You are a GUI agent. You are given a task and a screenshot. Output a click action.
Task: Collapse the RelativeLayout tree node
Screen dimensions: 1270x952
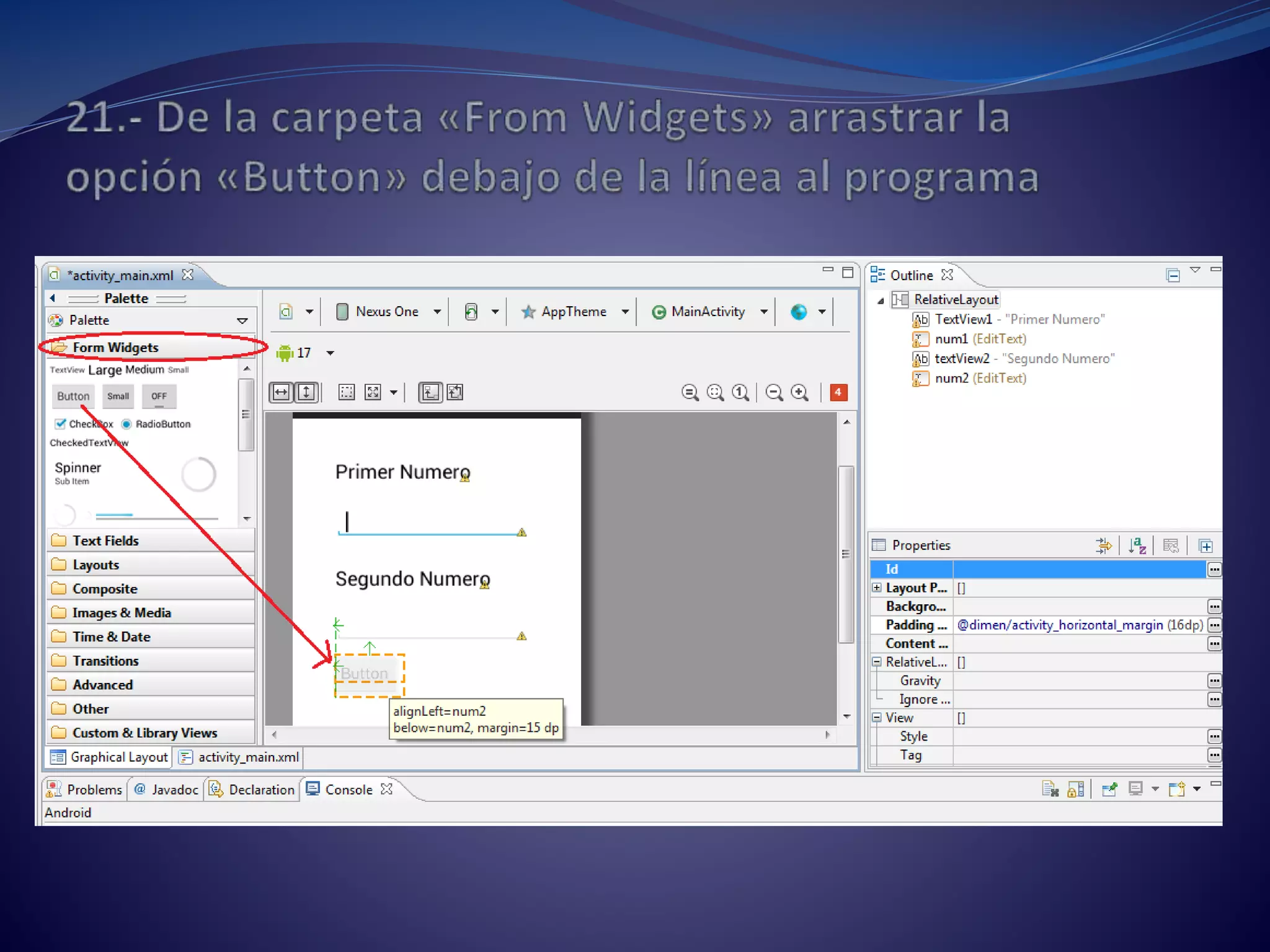tap(881, 301)
